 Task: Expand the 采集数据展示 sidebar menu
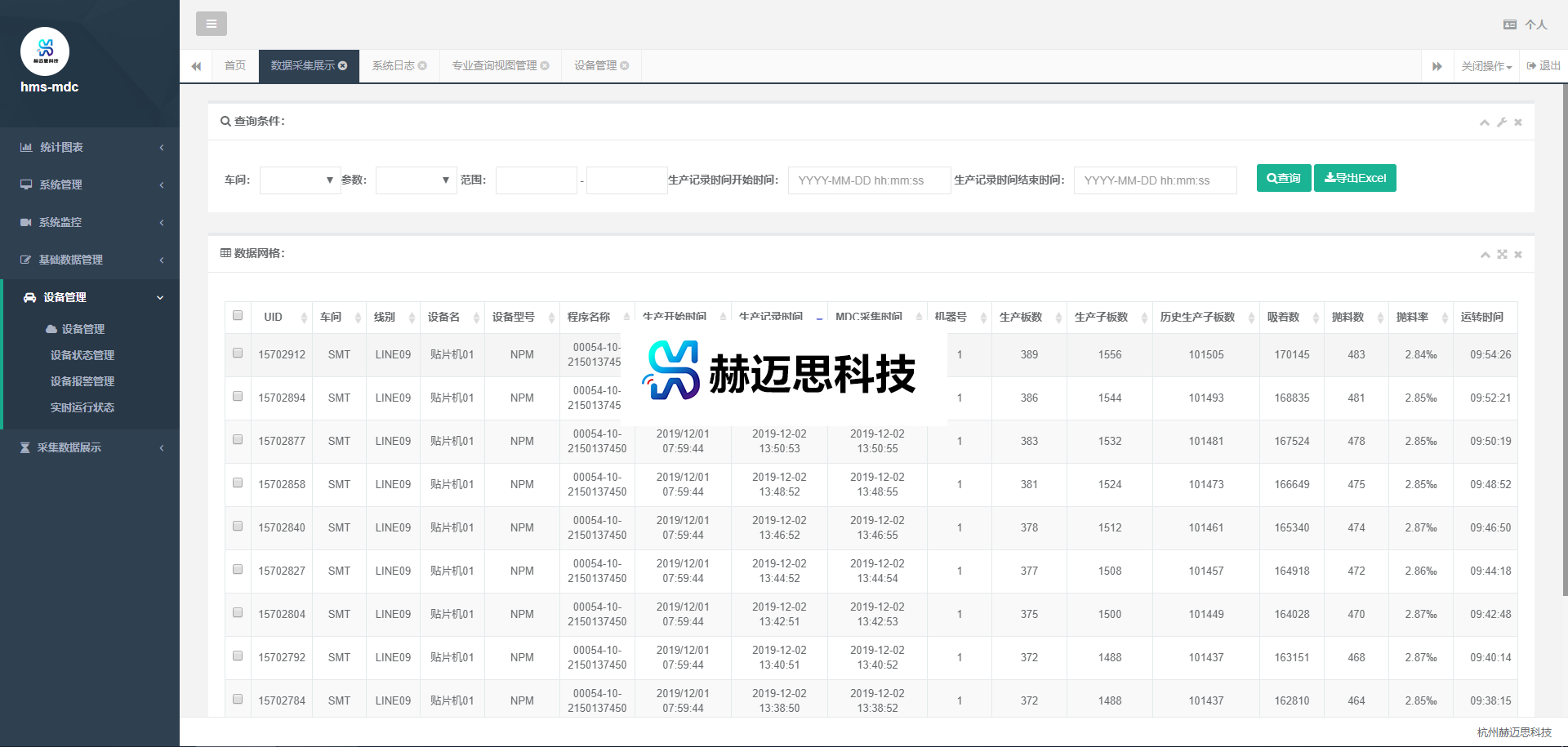90,447
